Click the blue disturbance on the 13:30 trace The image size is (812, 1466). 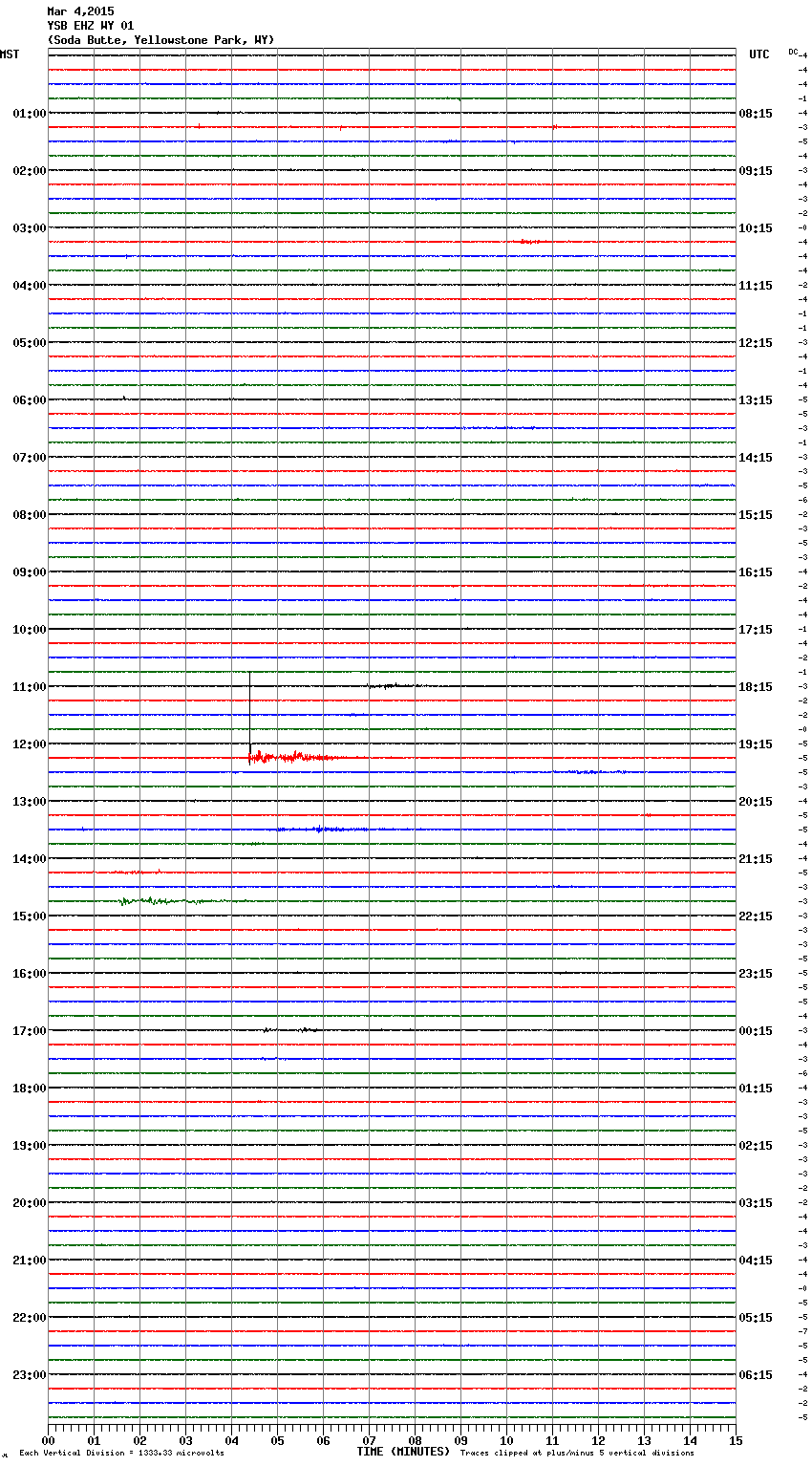click(320, 829)
